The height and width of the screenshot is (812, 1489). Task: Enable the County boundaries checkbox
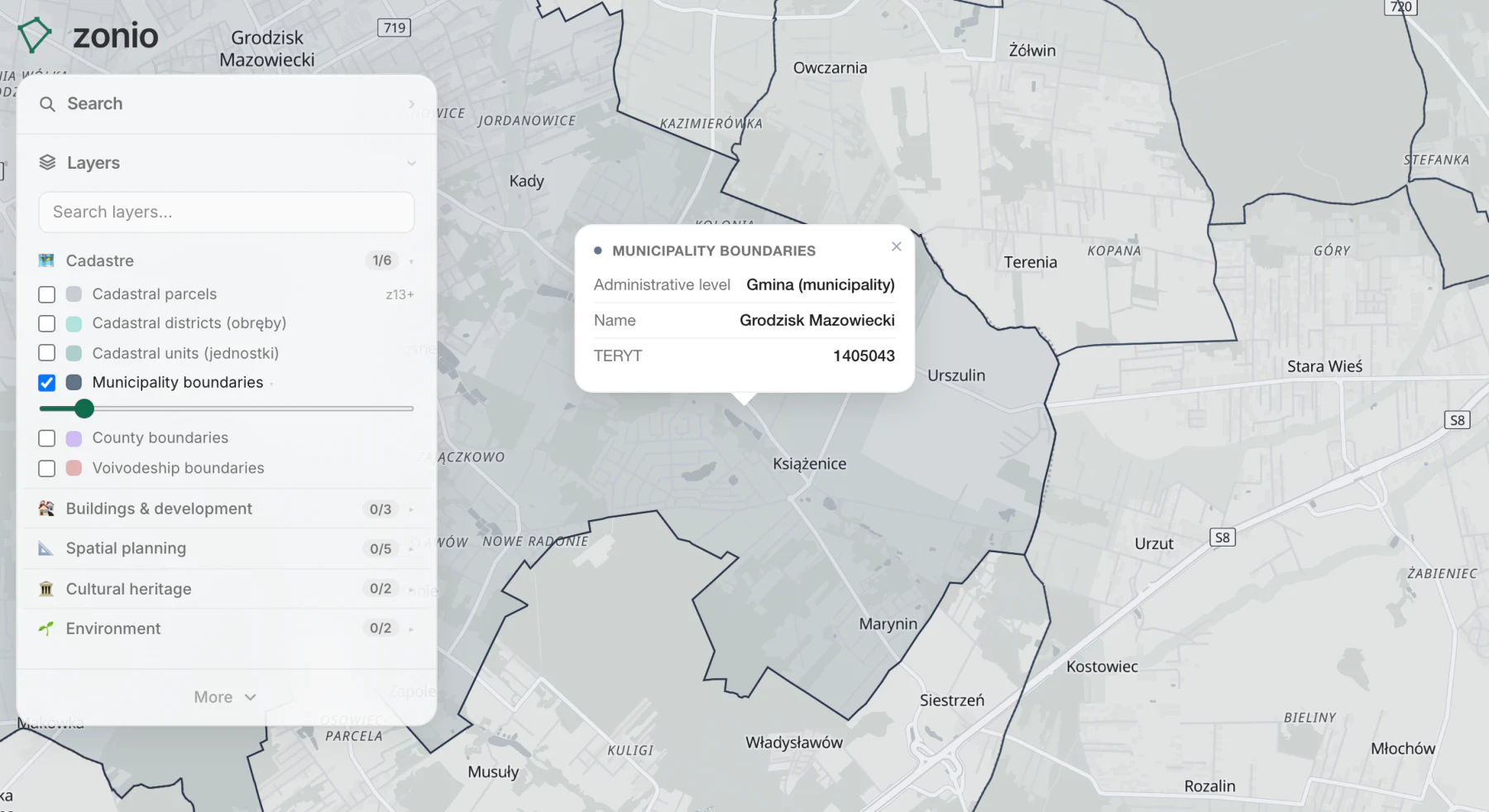tap(47, 438)
